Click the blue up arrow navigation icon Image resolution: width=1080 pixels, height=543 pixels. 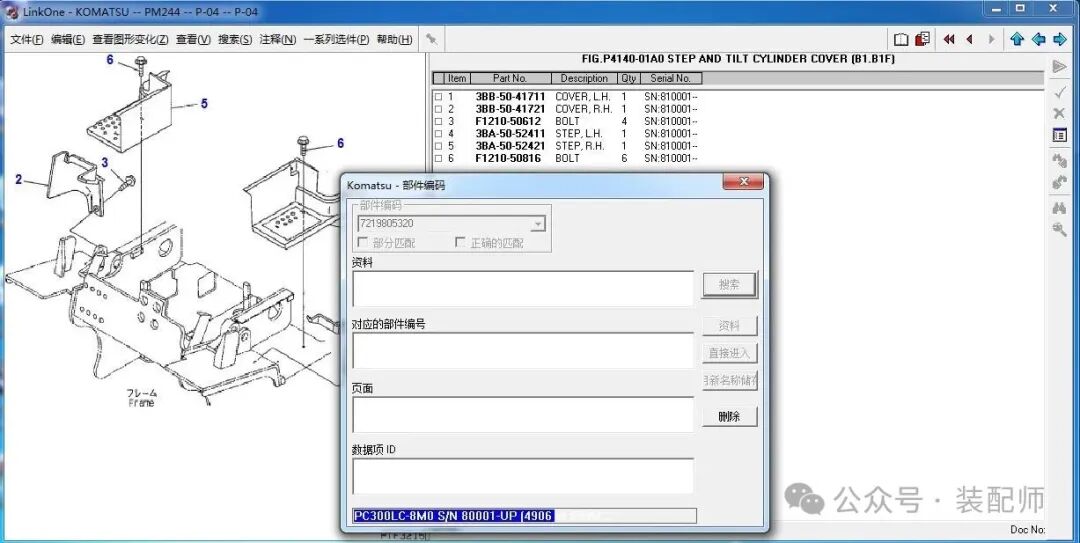click(1017, 39)
